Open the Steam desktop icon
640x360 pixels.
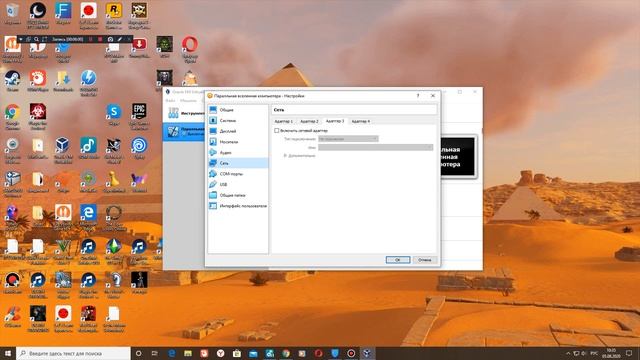click(12, 81)
